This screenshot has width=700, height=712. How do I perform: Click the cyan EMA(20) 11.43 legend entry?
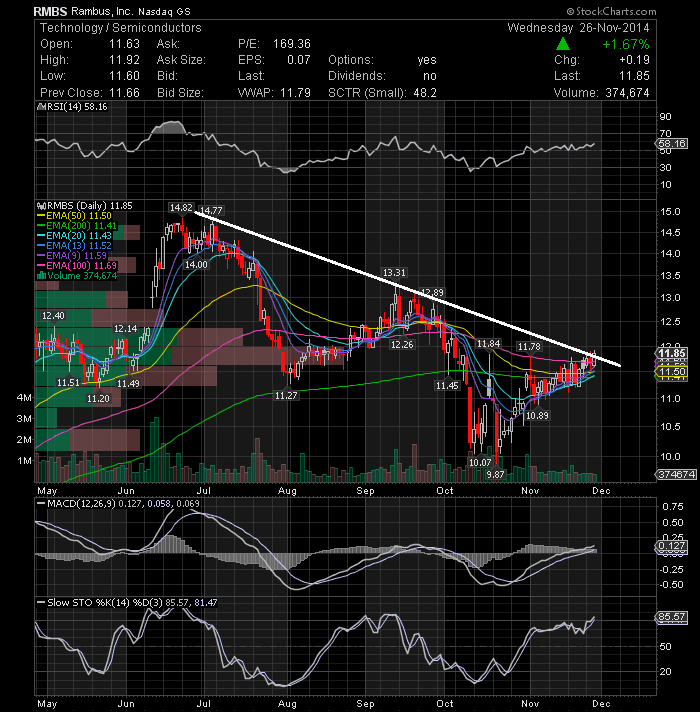74,236
